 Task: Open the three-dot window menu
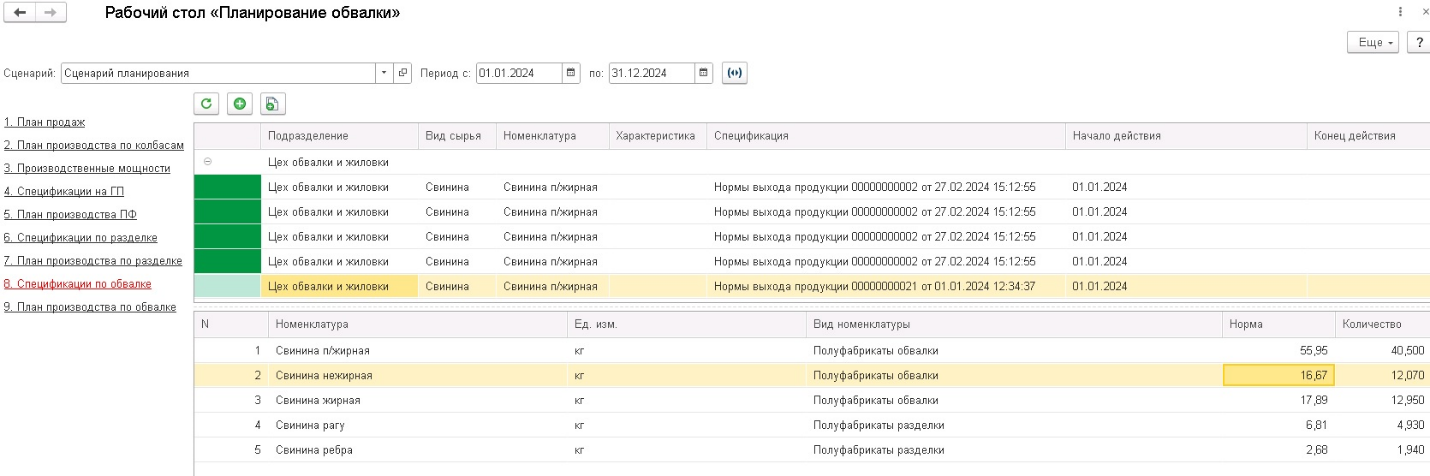point(1399,11)
